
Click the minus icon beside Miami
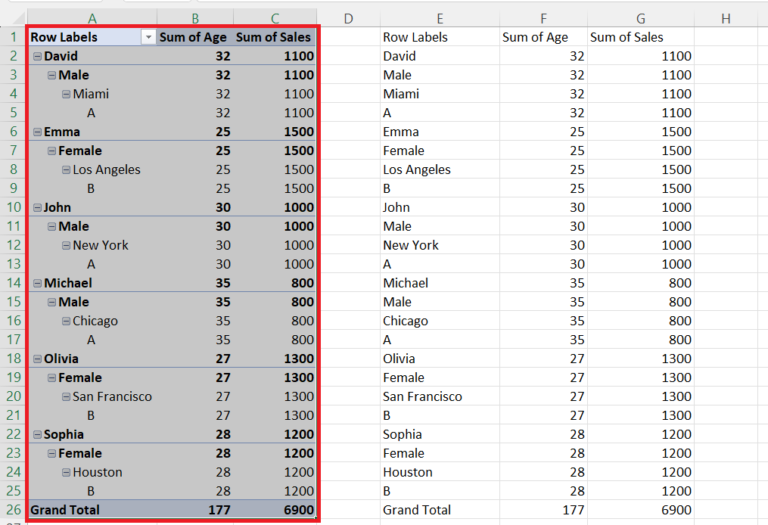[65, 94]
